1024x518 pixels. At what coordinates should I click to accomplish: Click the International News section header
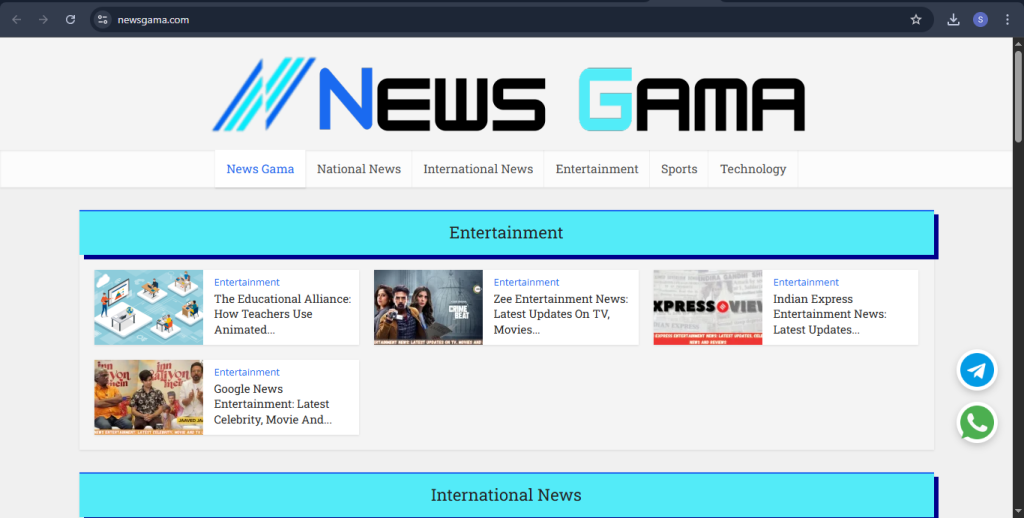tap(506, 495)
